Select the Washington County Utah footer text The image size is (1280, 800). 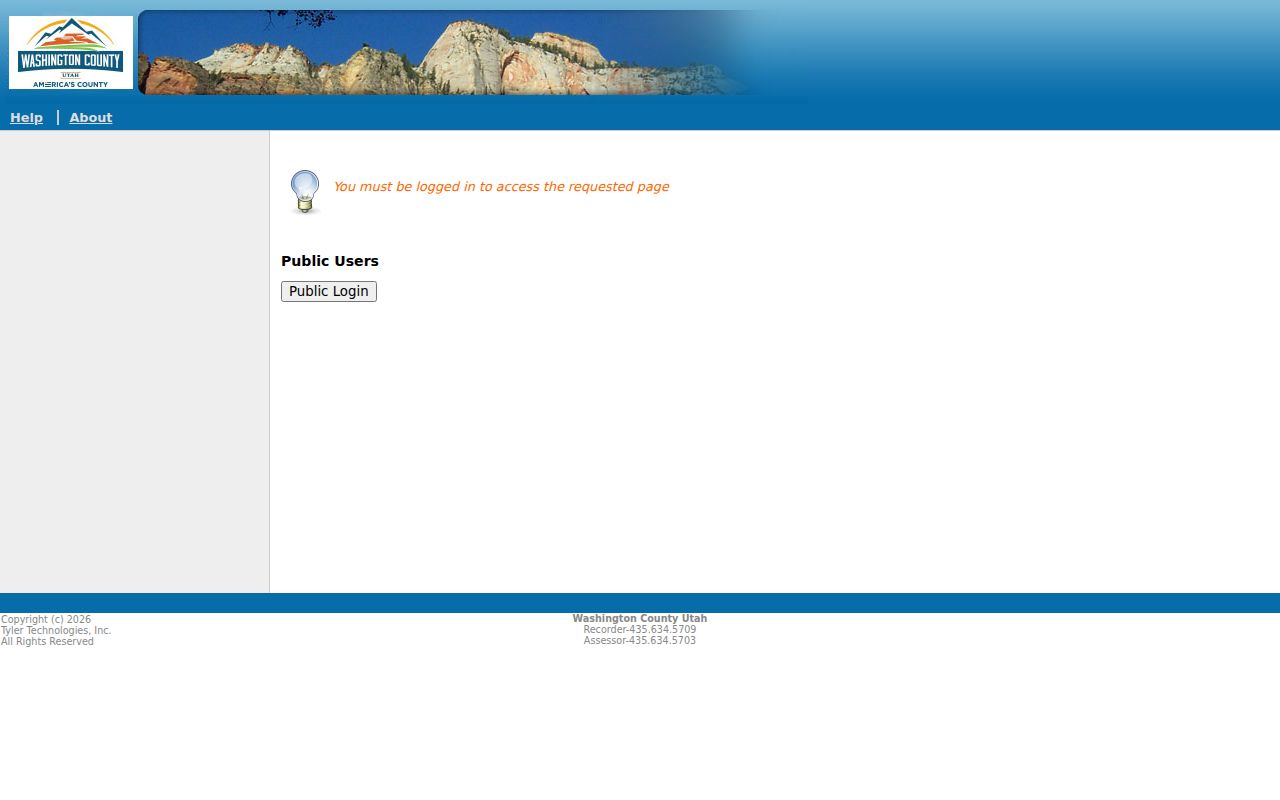tap(640, 619)
